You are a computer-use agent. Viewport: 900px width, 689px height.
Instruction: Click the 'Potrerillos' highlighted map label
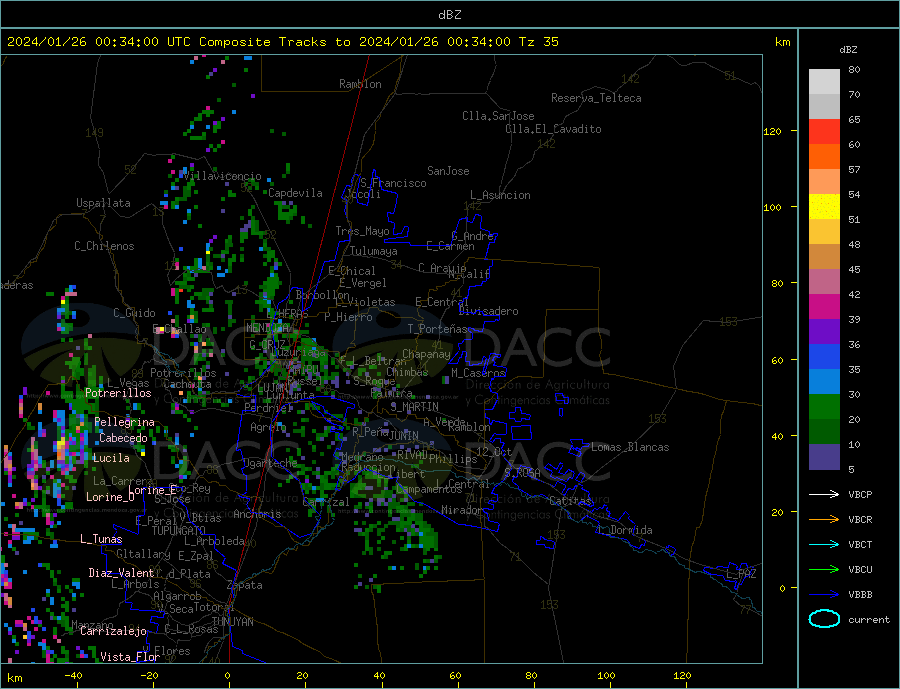point(118,393)
